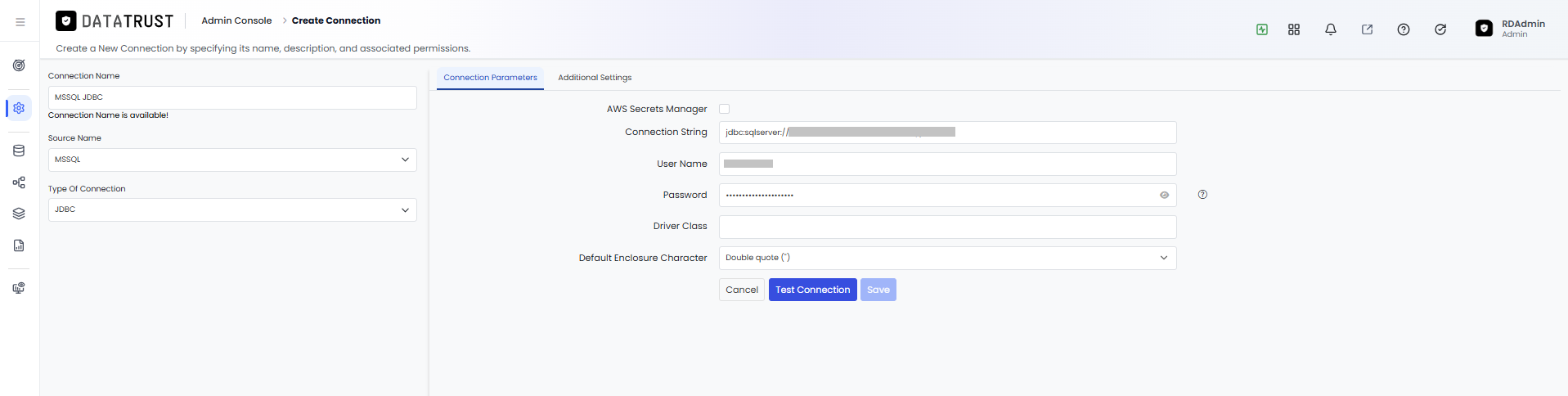
Task: Click the 'Connection Name is available!' message
Action: [108, 115]
